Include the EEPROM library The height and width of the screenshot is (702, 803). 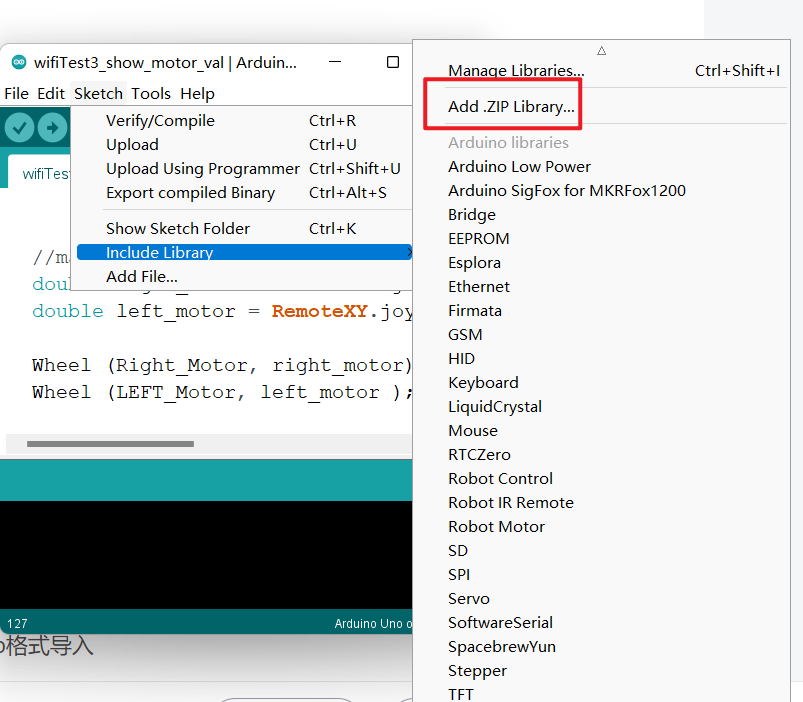coord(602,239)
